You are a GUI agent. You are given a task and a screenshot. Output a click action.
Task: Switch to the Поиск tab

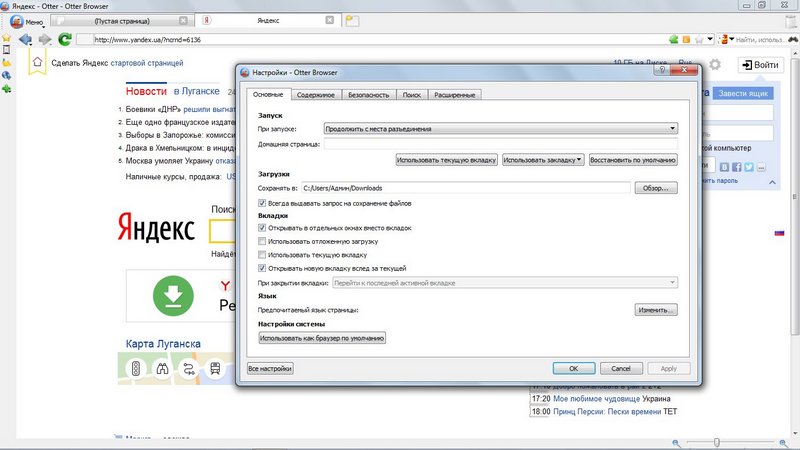pyautogui.click(x=412, y=95)
